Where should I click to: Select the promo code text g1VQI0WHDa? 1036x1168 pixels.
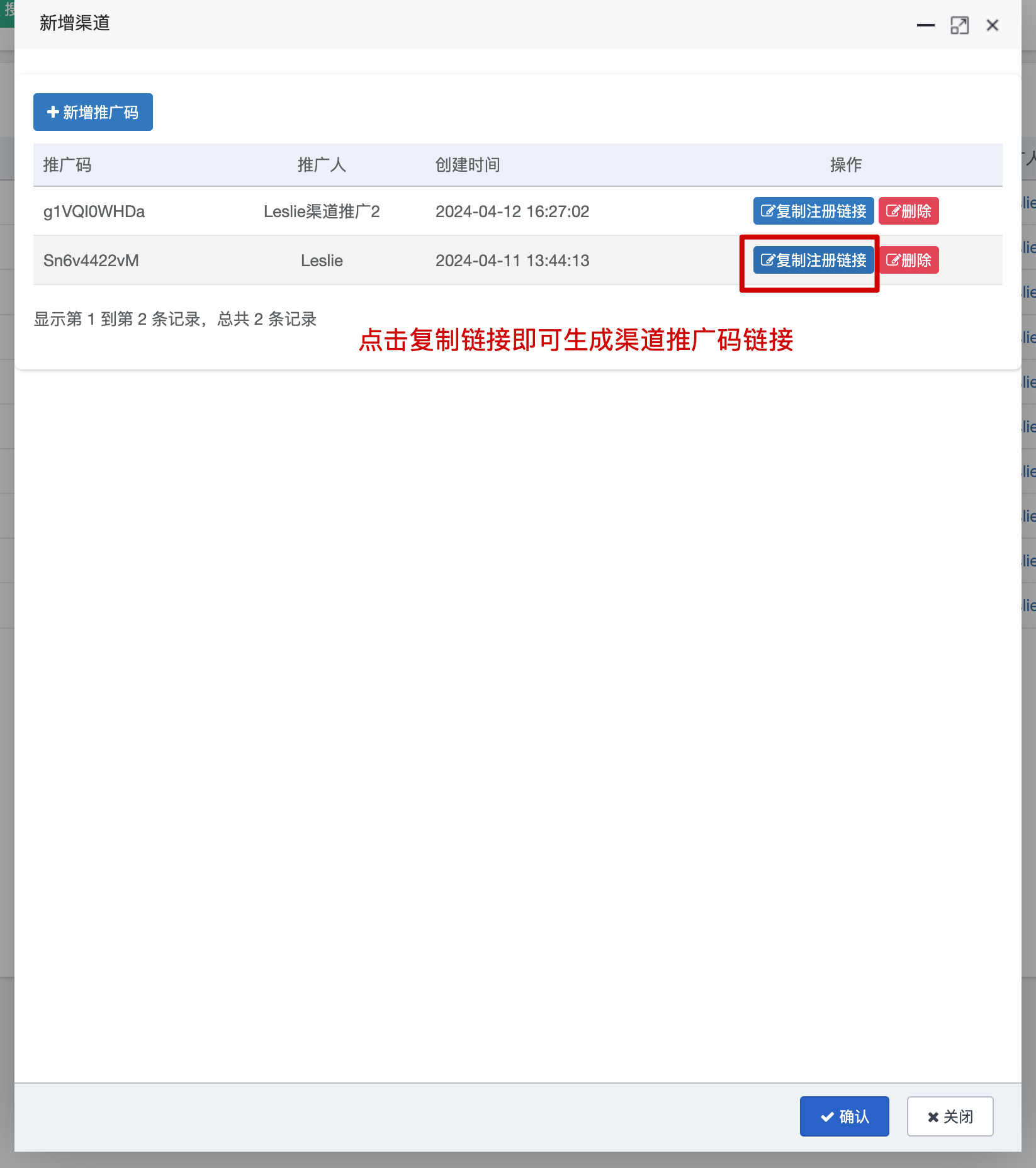coord(94,211)
